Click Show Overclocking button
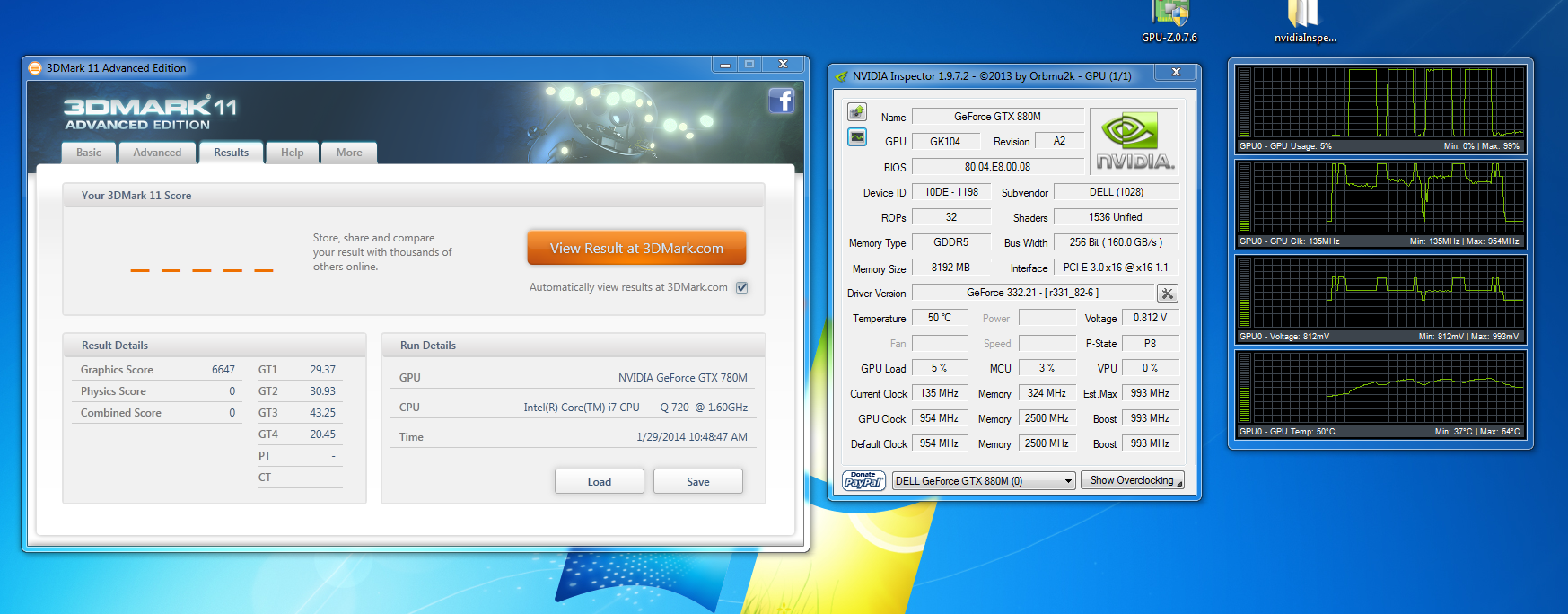 [1133, 481]
